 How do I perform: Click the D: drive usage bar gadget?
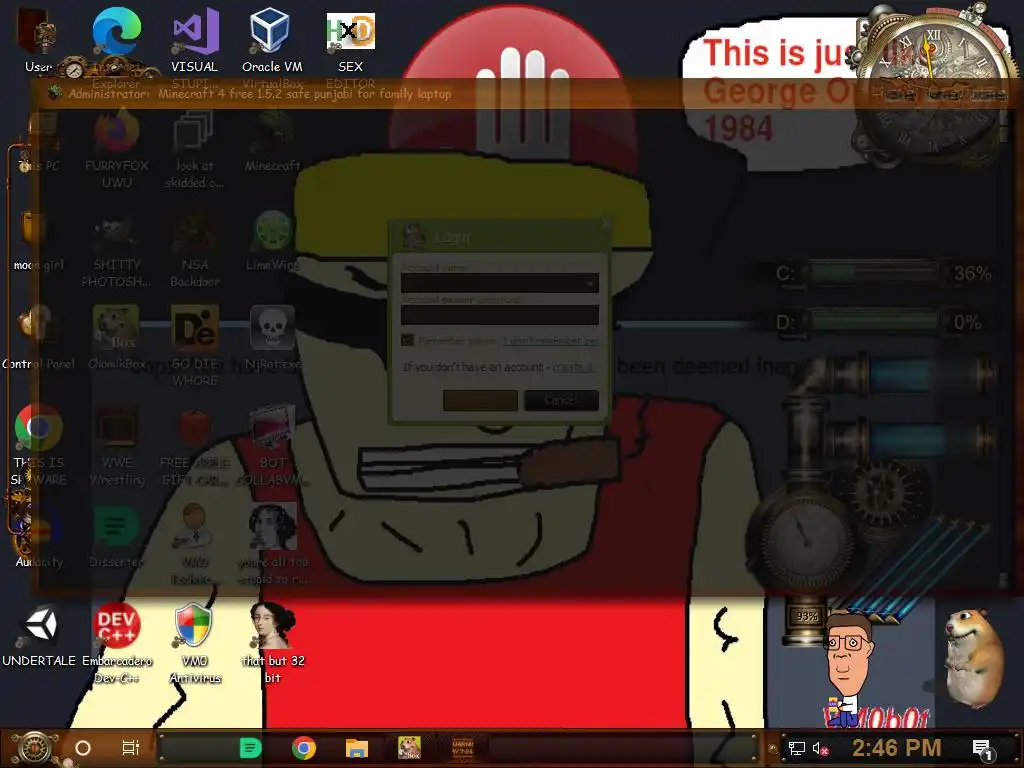pos(874,321)
